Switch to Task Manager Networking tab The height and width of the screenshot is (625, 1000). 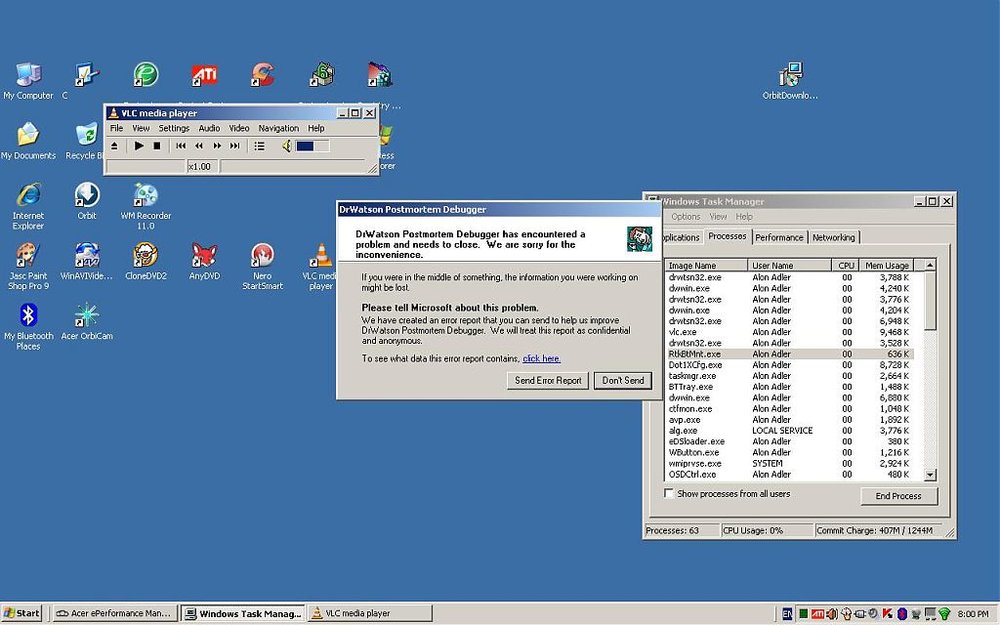coord(834,237)
